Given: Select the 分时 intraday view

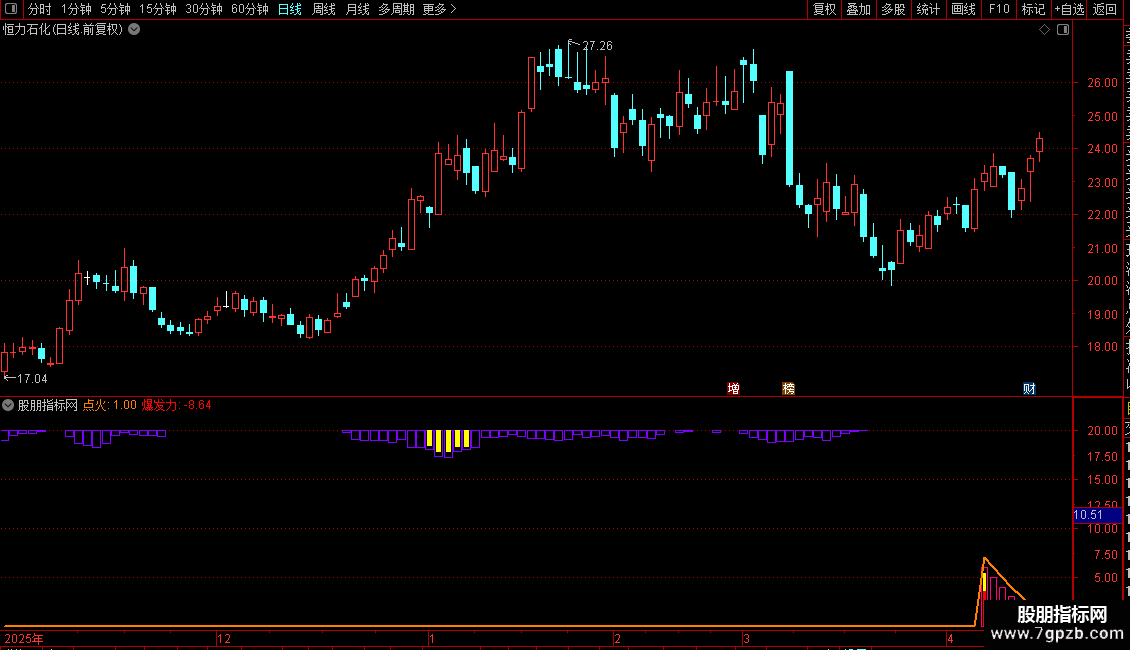Looking at the screenshot, I should 40,9.
